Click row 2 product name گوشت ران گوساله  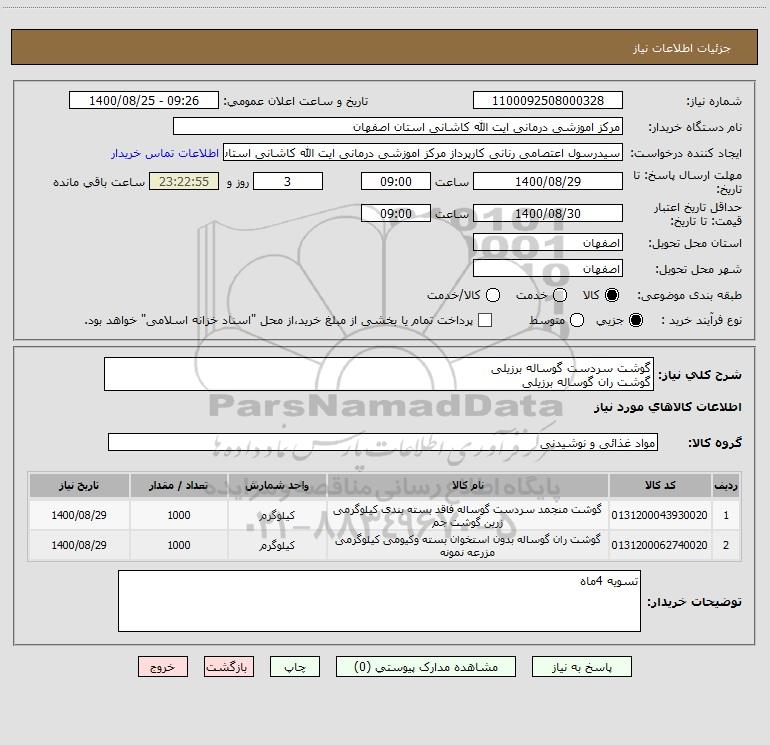coord(468,545)
